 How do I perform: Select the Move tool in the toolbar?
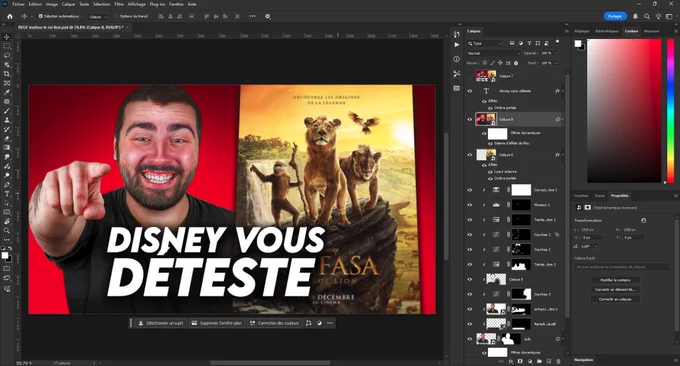pyautogui.click(x=7, y=37)
